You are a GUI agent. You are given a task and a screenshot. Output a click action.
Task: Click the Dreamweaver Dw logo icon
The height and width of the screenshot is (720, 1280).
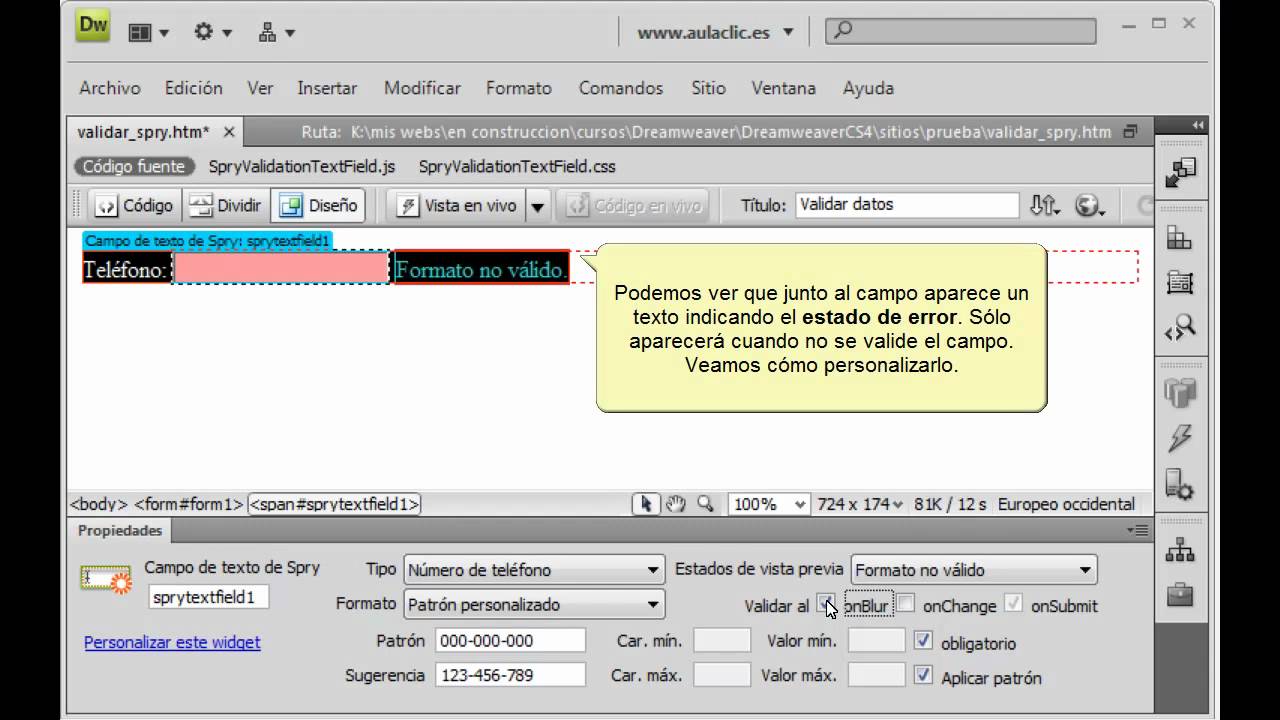click(93, 27)
